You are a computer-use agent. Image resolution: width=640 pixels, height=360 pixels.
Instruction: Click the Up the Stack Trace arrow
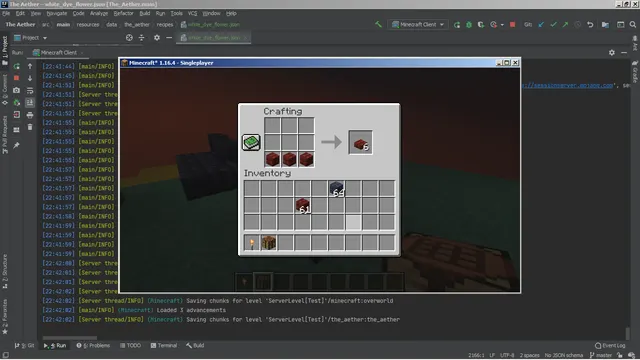30,66
